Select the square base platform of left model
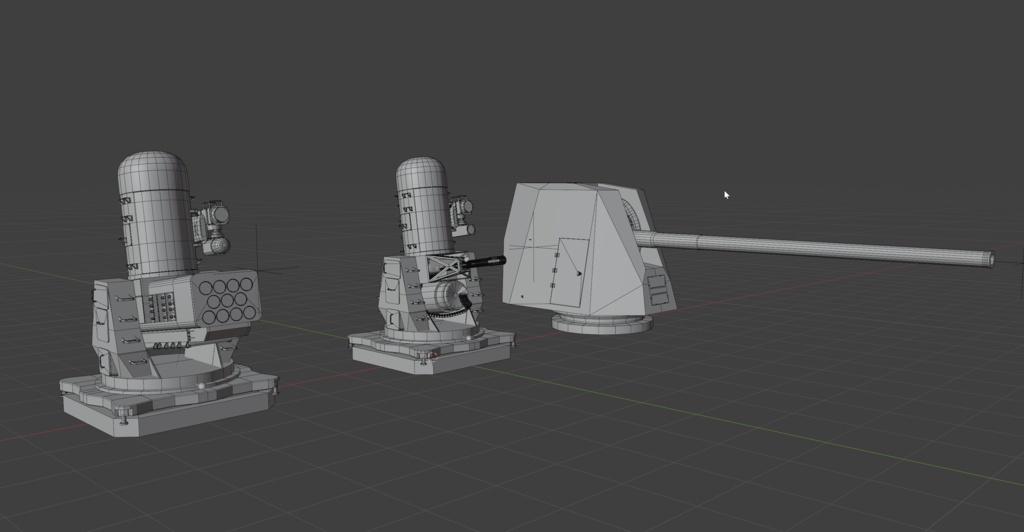Screen dimensions: 1024x532 pos(168,401)
